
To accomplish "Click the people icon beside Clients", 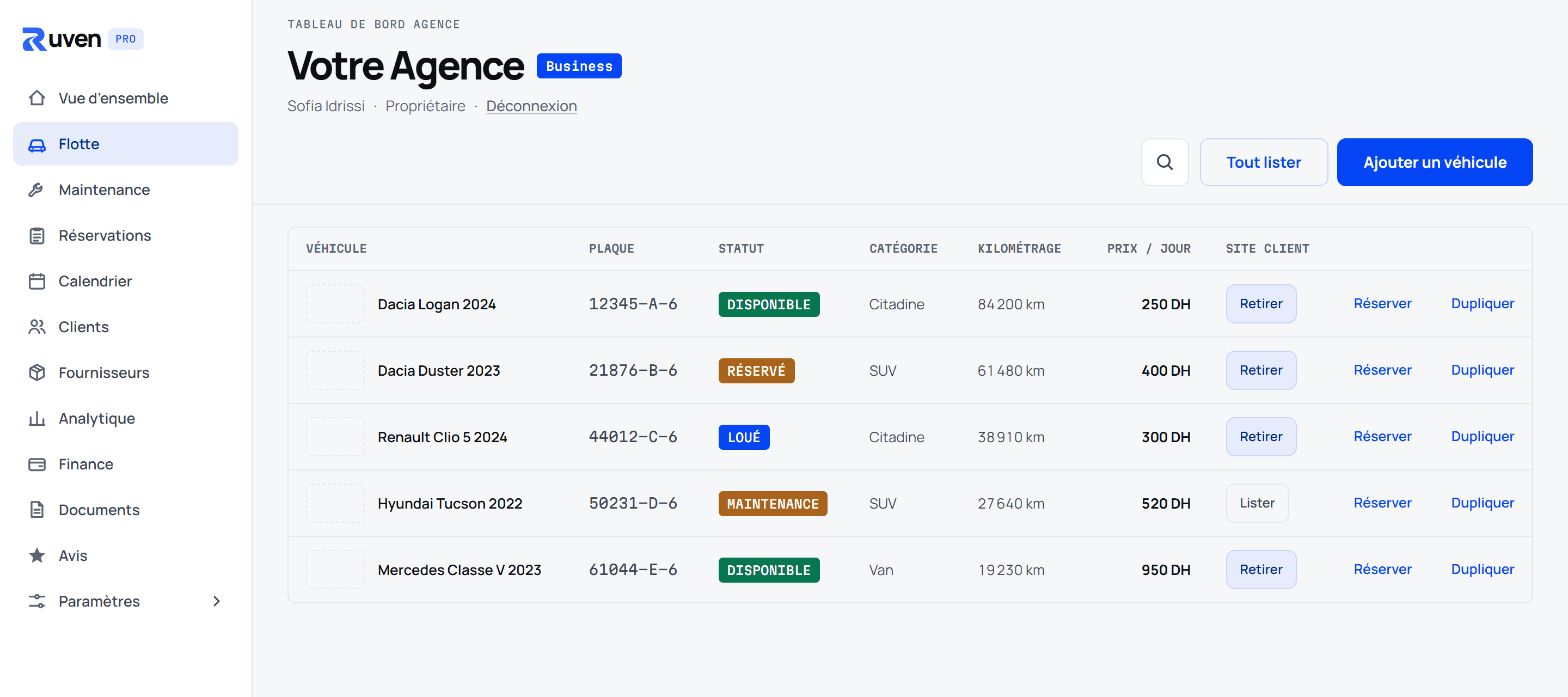I will (37, 327).
